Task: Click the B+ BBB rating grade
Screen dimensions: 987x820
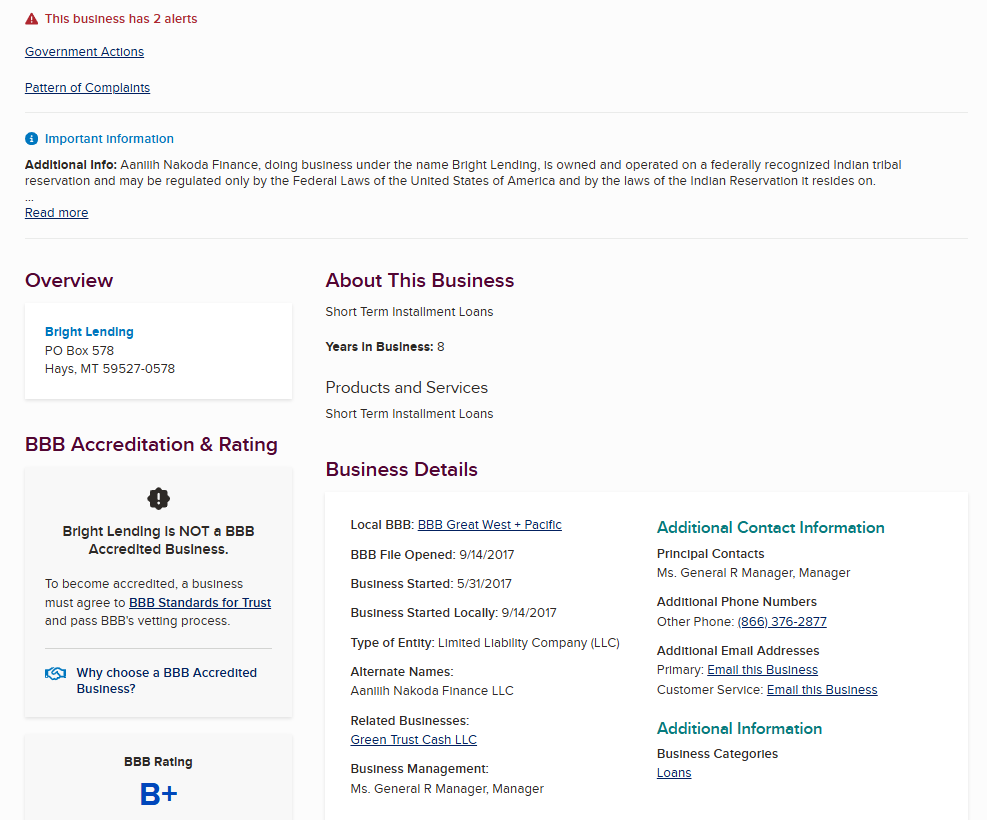Action: tap(159, 794)
